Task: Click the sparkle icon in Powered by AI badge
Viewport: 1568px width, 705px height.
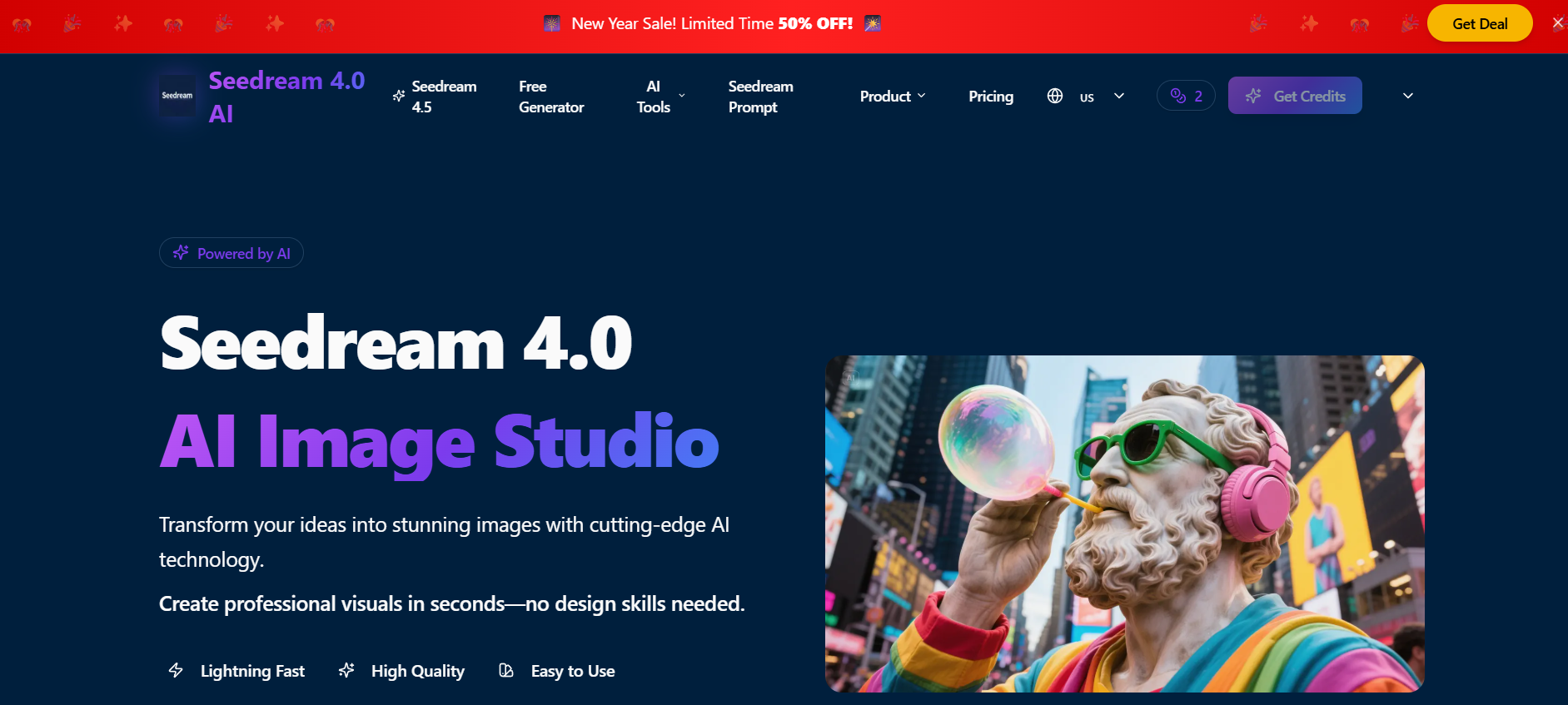Action: click(x=181, y=253)
